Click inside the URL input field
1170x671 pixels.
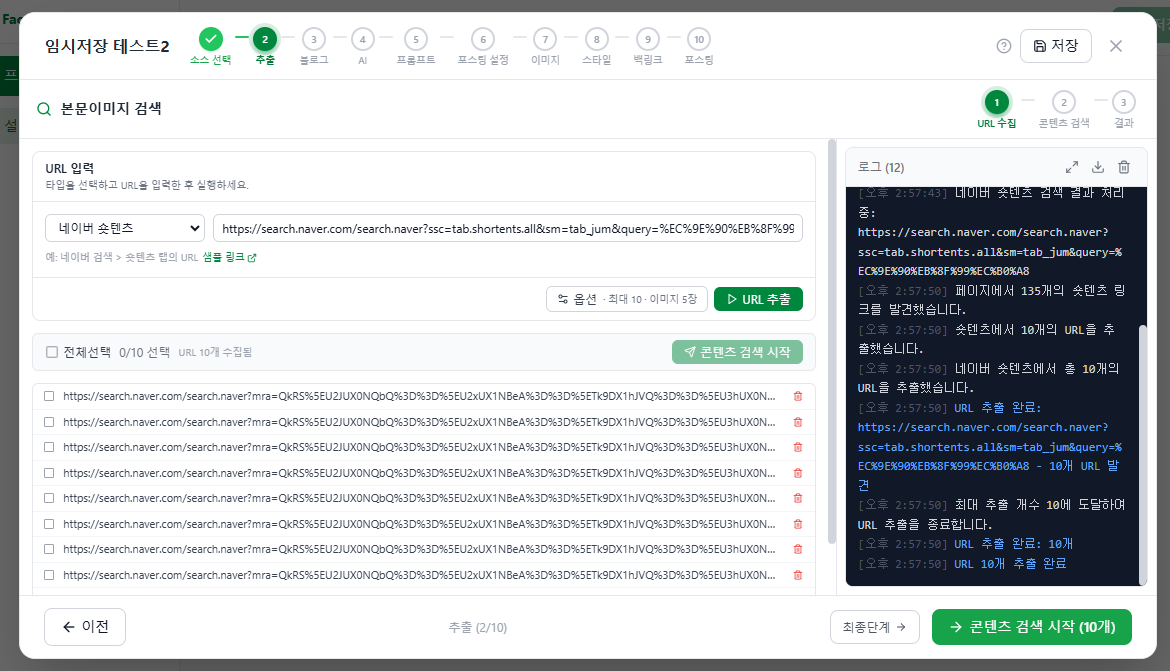pos(500,228)
